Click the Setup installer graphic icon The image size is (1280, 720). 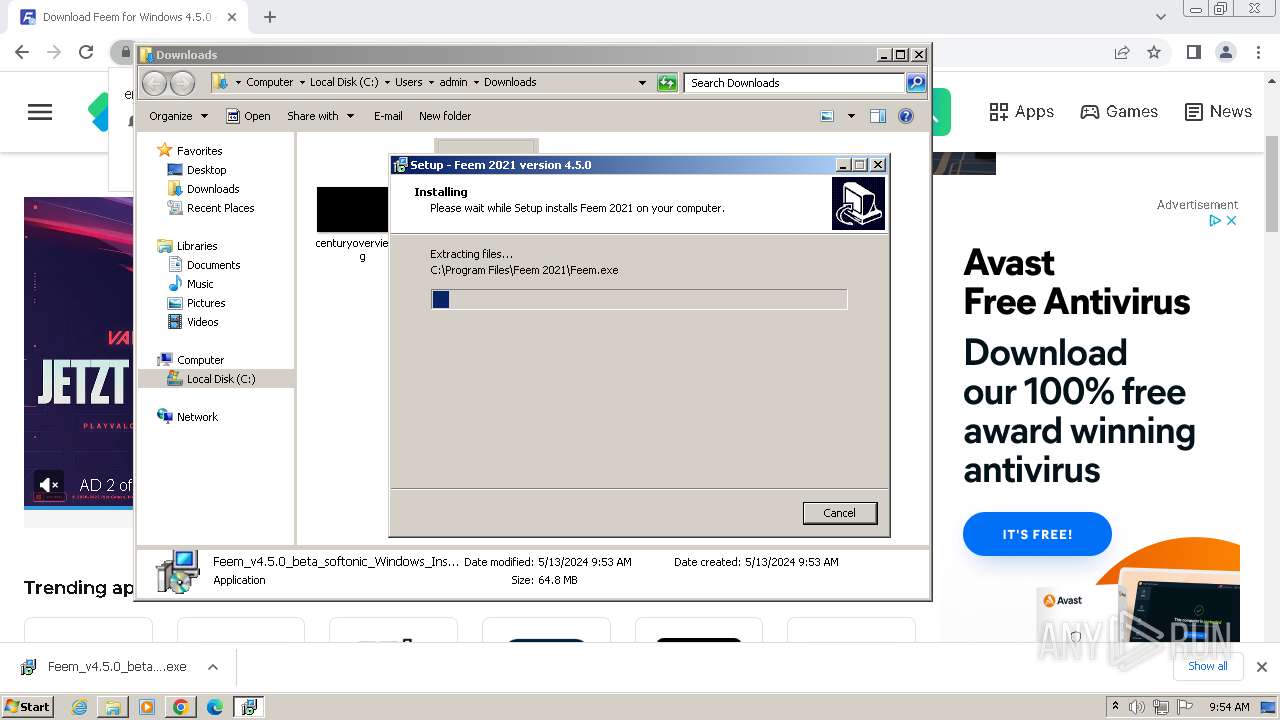[x=858, y=203]
